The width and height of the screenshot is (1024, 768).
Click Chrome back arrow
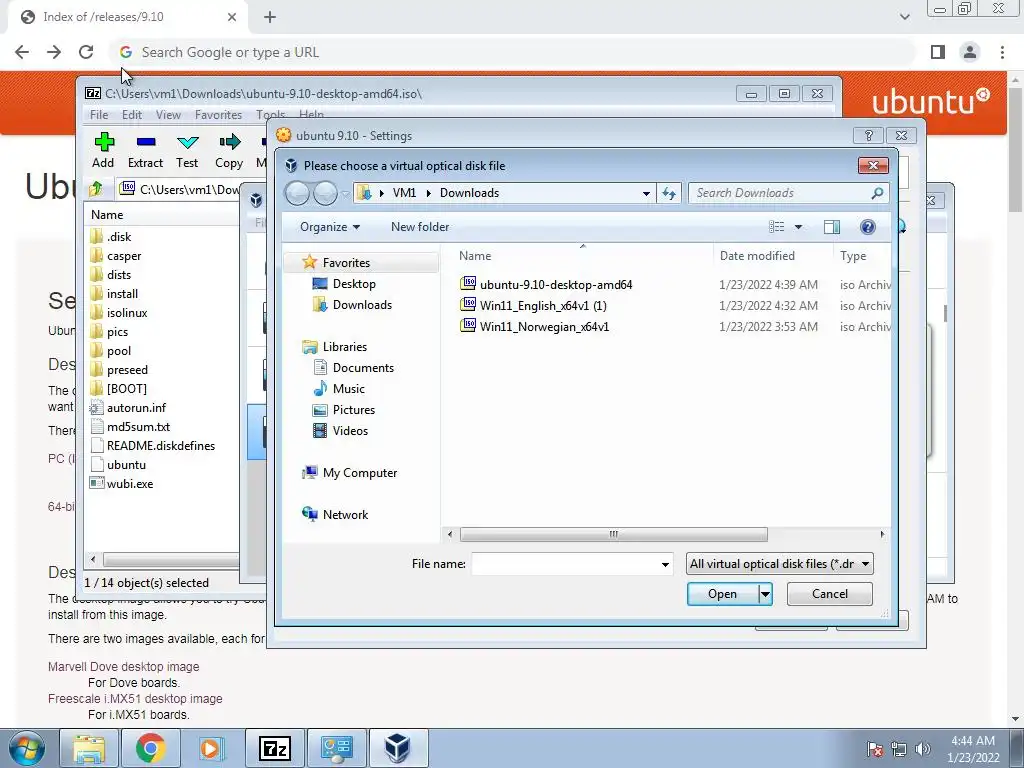[x=22, y=52]
